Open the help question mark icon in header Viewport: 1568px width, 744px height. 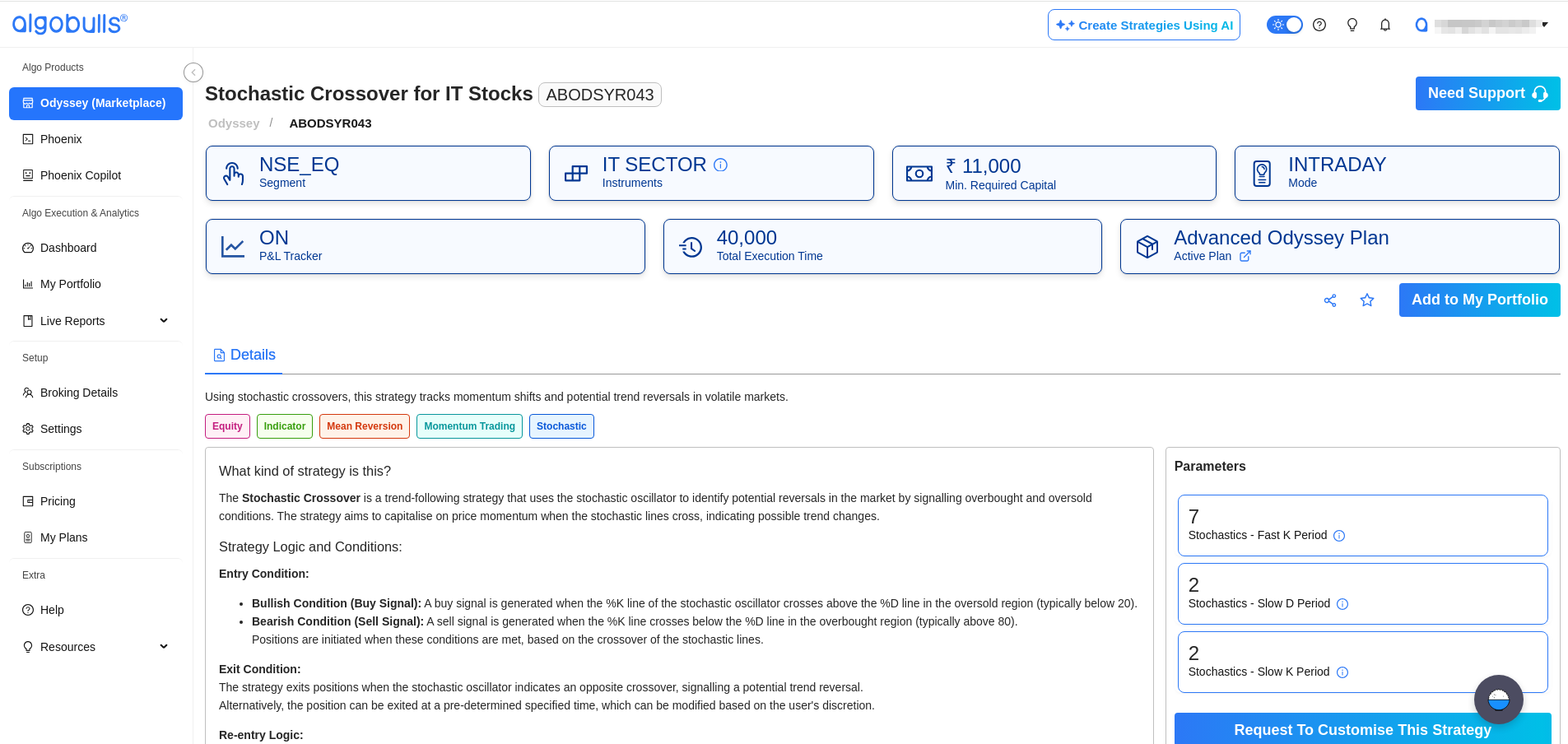click(1319, 25)
